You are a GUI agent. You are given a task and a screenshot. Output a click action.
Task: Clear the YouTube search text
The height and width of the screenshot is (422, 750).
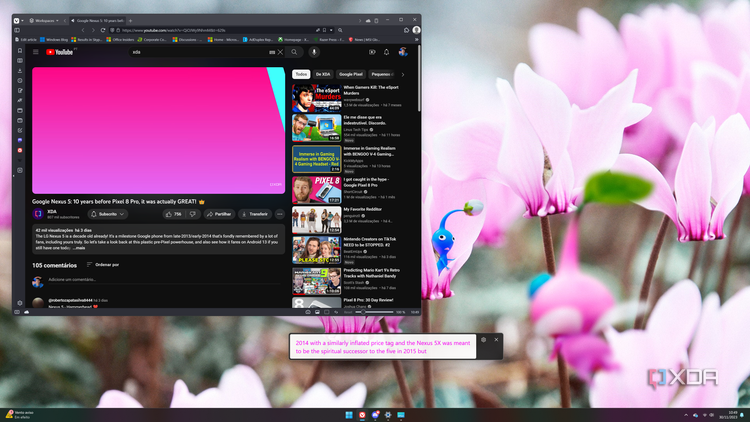coord(281,52)
